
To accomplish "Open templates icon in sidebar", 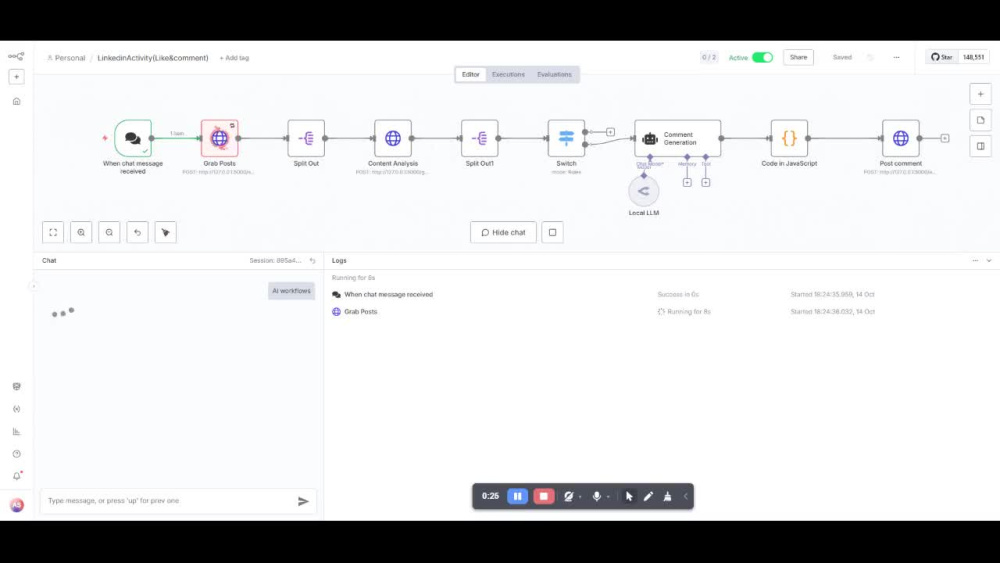I will [17, 386].
